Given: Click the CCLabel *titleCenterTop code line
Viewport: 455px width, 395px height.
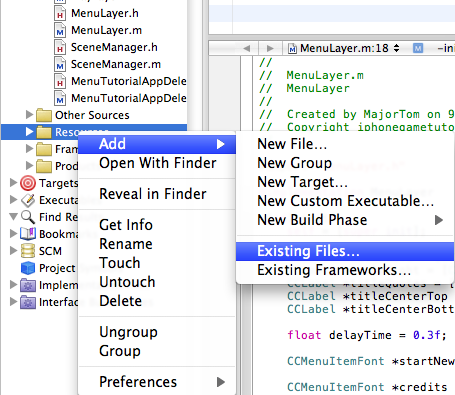Looking at the screenshot, I should click(367, 296).
